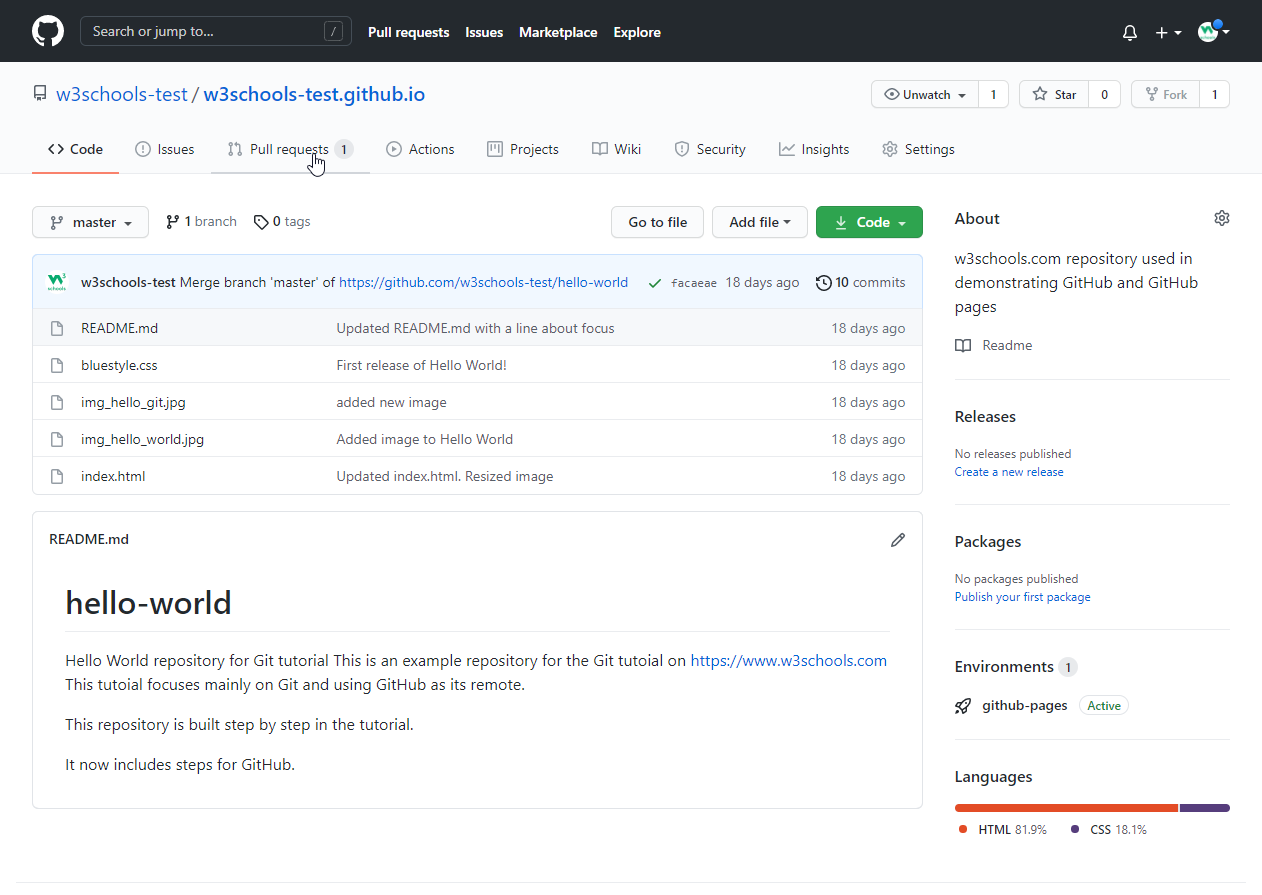Click the img_hello_world.jpg file icon
The image size is (1262, 895).
58,439
